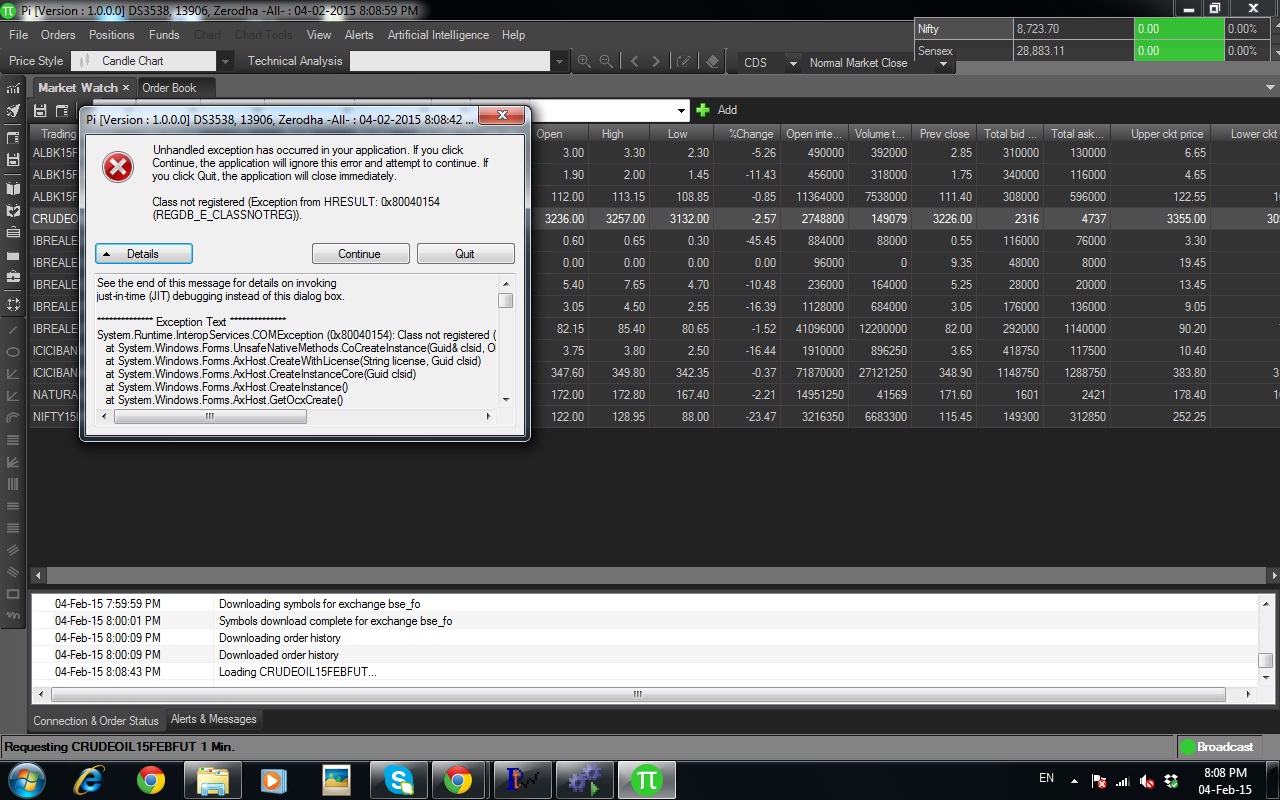Open Internet Explorer from the taskbar

pos(89,780)
